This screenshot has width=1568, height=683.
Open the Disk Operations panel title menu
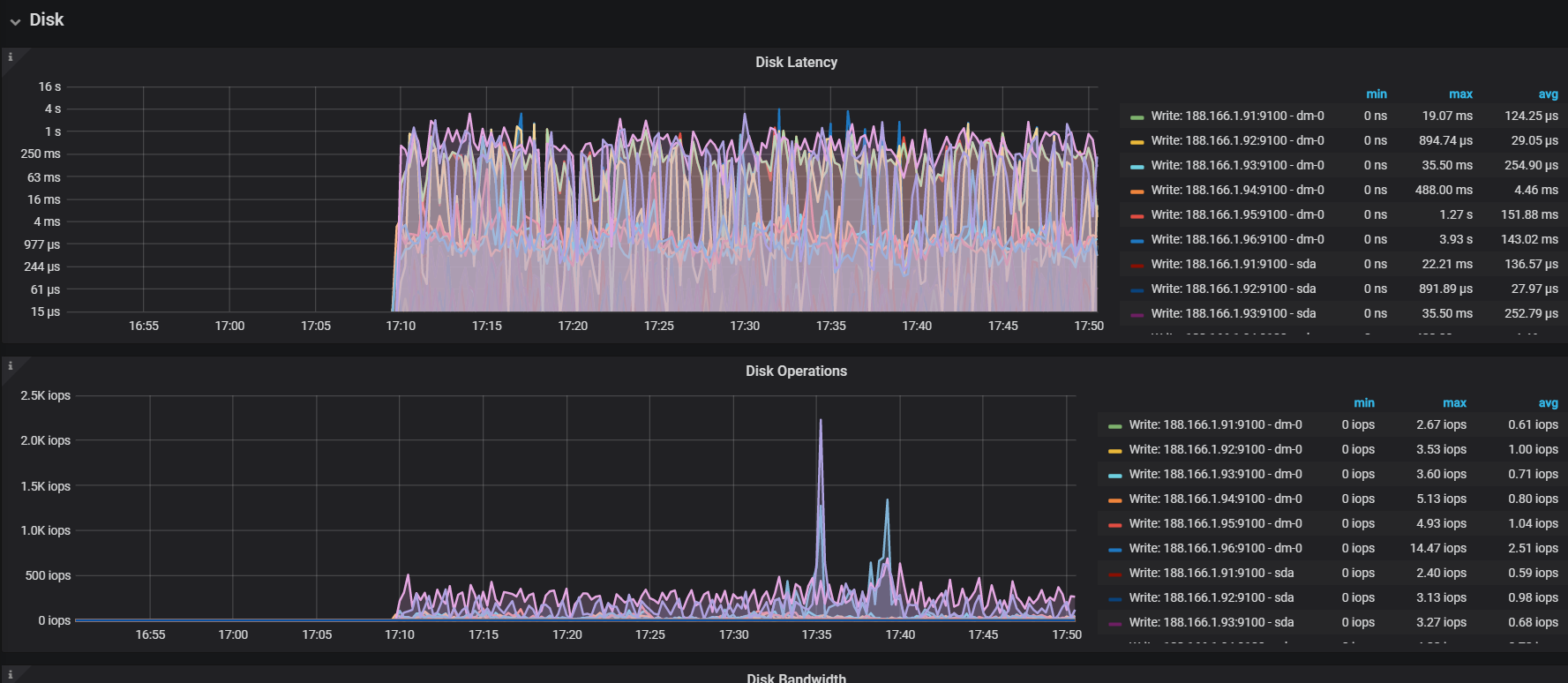[x=796, y=372]
